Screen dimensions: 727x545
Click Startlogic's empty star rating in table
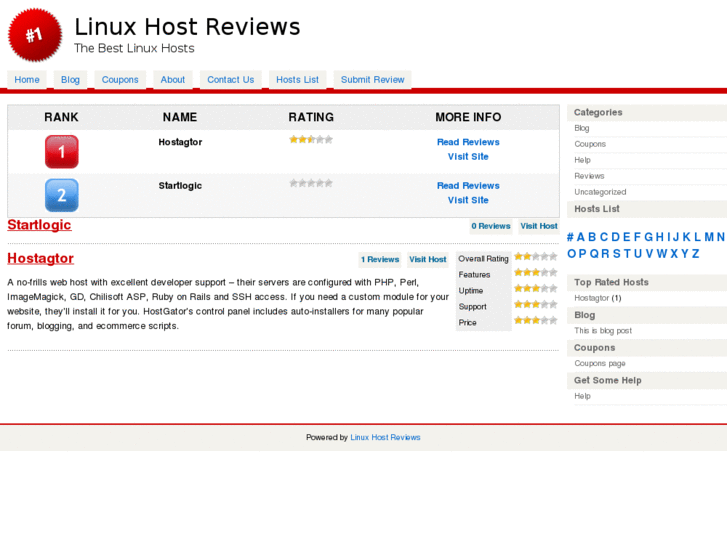[311, 183]
